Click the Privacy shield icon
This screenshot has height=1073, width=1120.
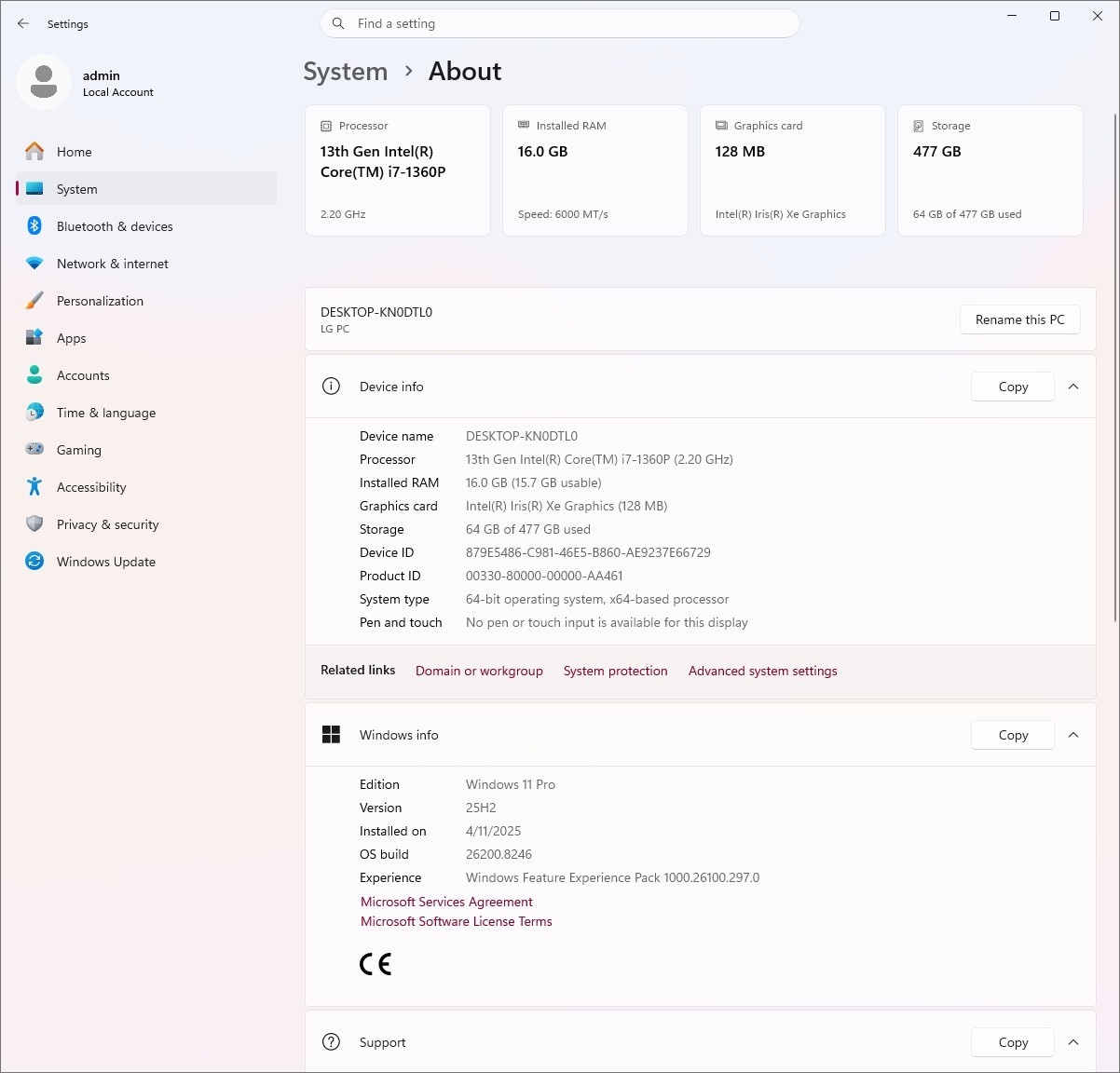click(x=34, y=523)
